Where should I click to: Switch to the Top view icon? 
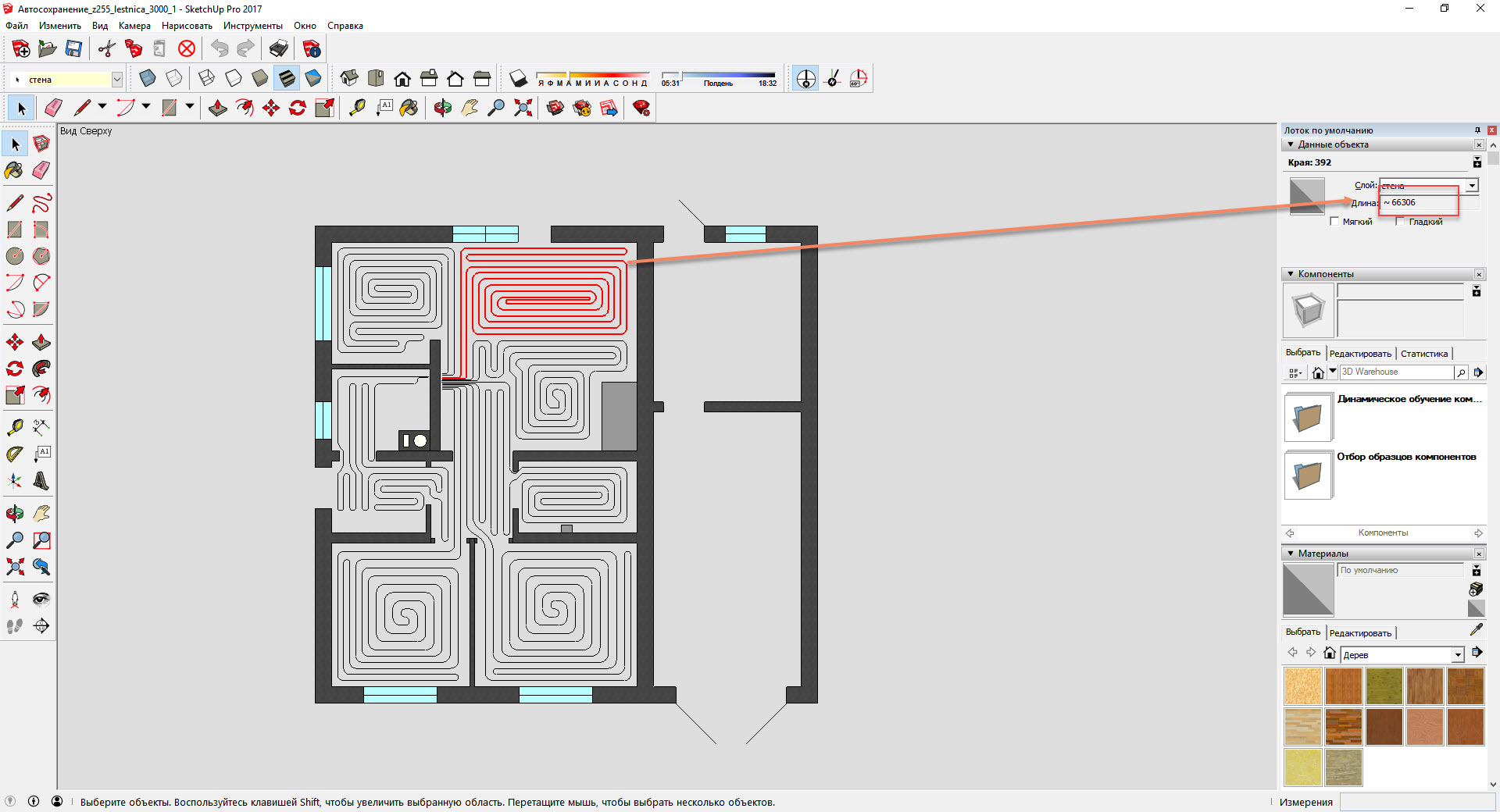(376, 79)
